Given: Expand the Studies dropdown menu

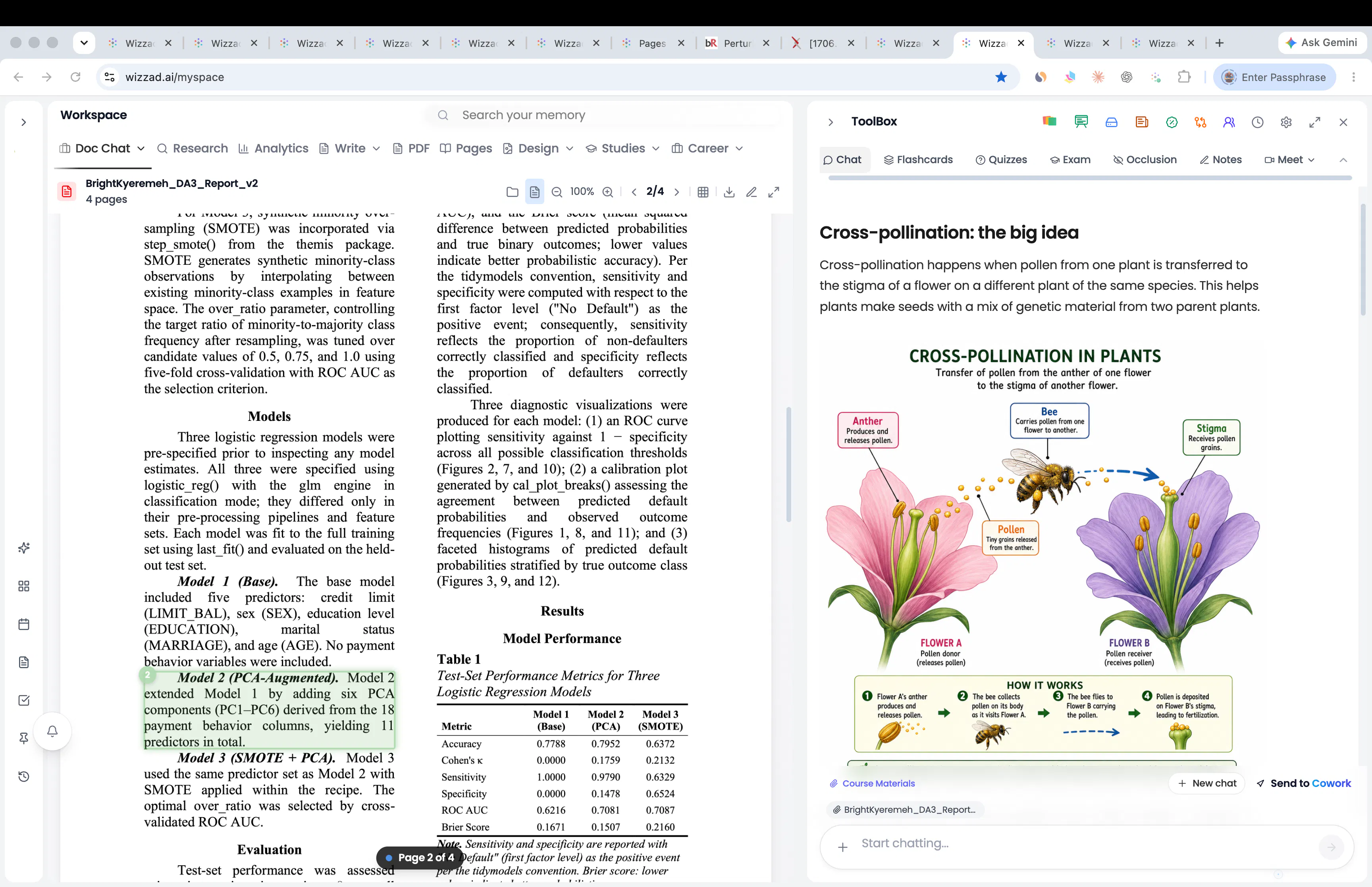Looking at the screenshot, I should 655,148.
